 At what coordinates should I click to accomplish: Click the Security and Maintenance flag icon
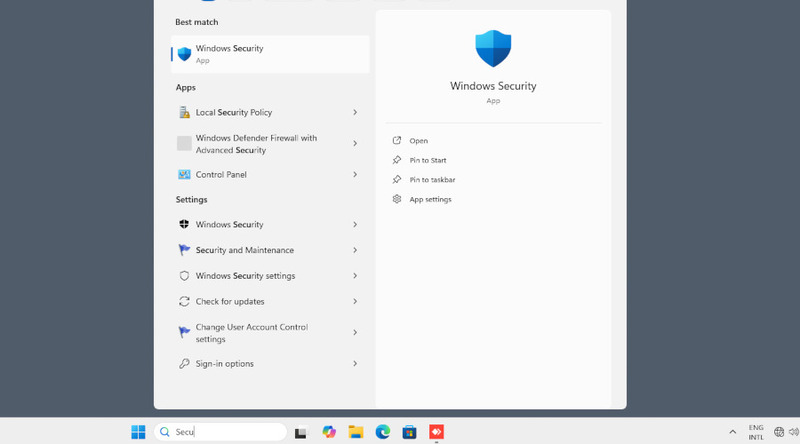184,250
